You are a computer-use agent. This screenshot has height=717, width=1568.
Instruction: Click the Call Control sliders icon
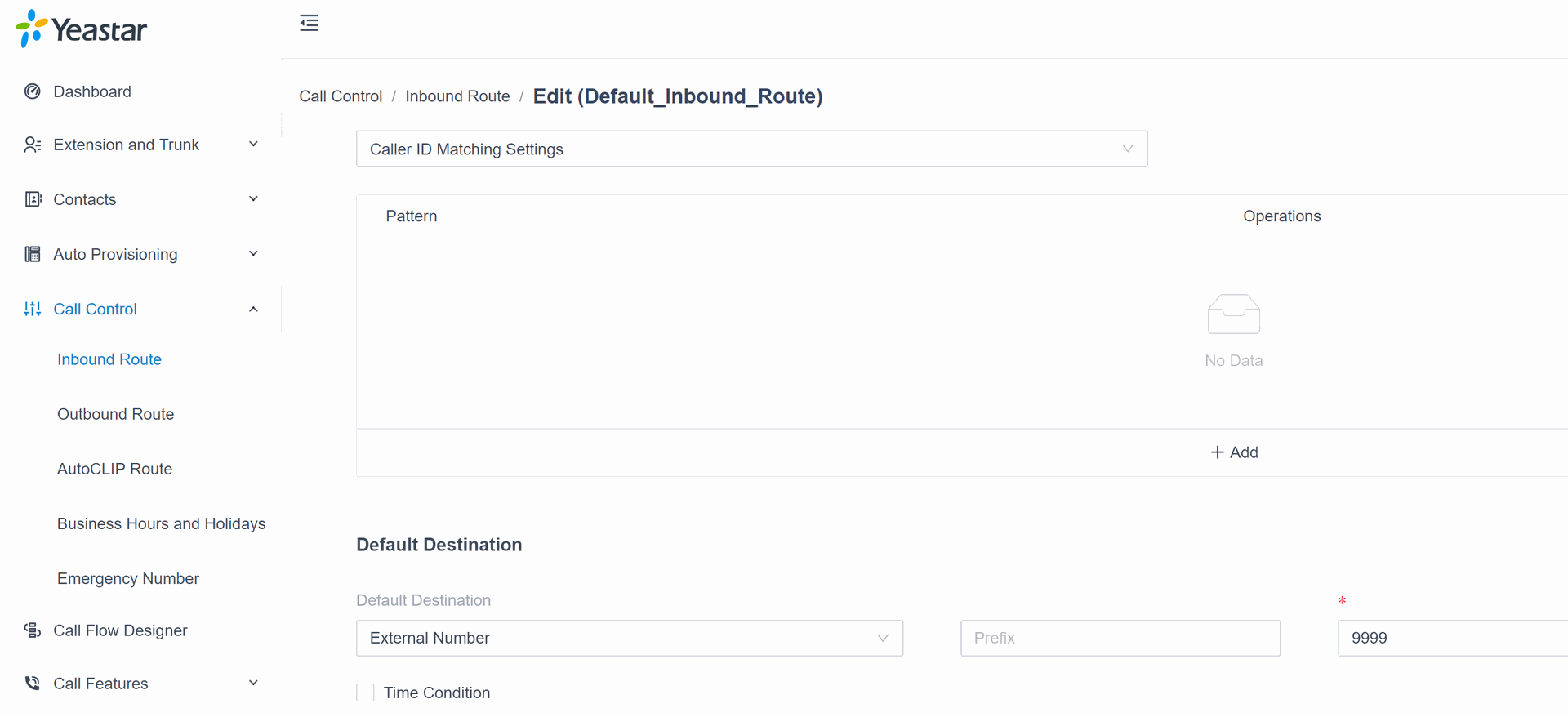[x=33, y=309]
